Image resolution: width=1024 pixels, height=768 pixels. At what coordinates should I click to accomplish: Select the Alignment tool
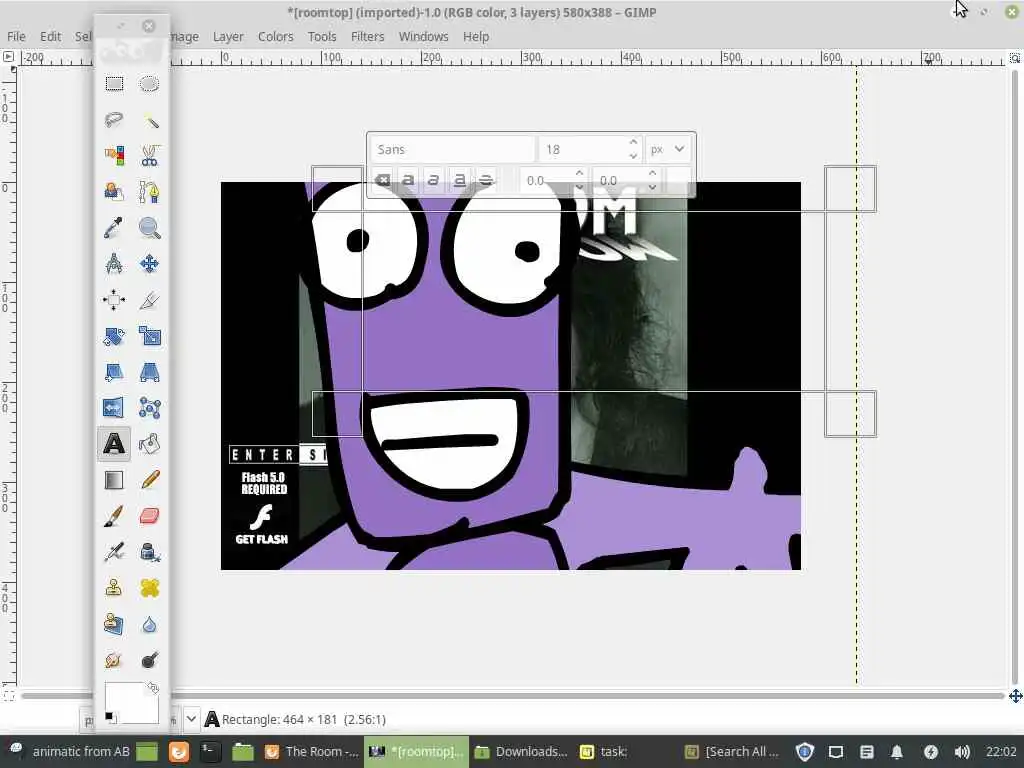click(114, 300)
